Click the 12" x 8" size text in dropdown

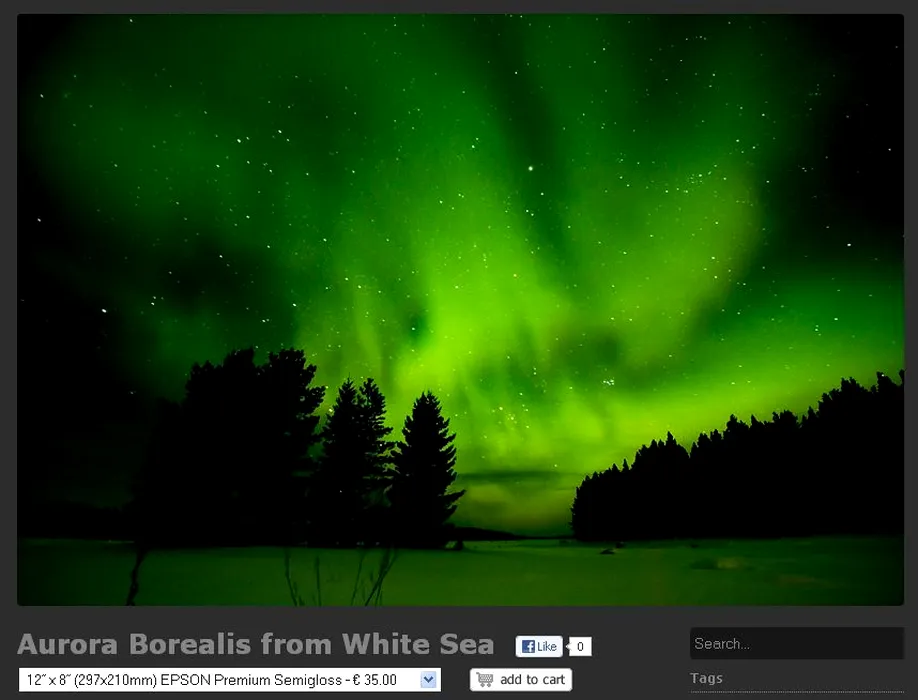coord(57,680)
